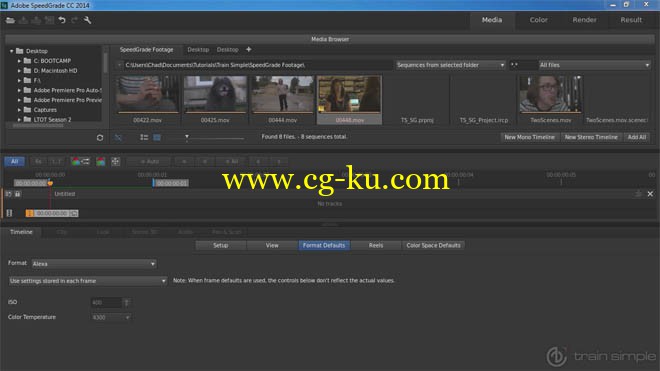This screenshot has height=371, width=660.
Task: Open the Reels sub-tab
Action: click(x=376, y=246)
